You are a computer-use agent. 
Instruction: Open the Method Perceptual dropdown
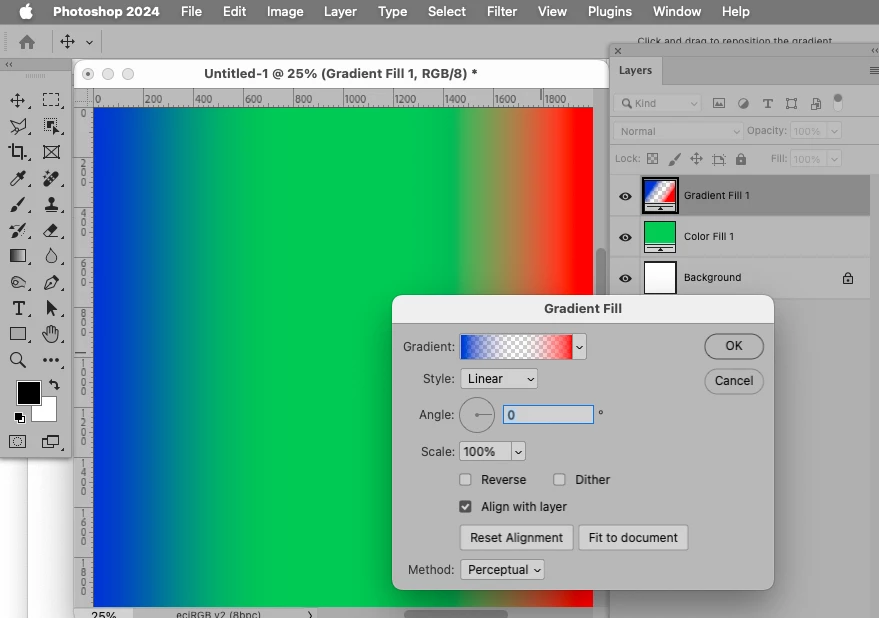coord(502,570)
